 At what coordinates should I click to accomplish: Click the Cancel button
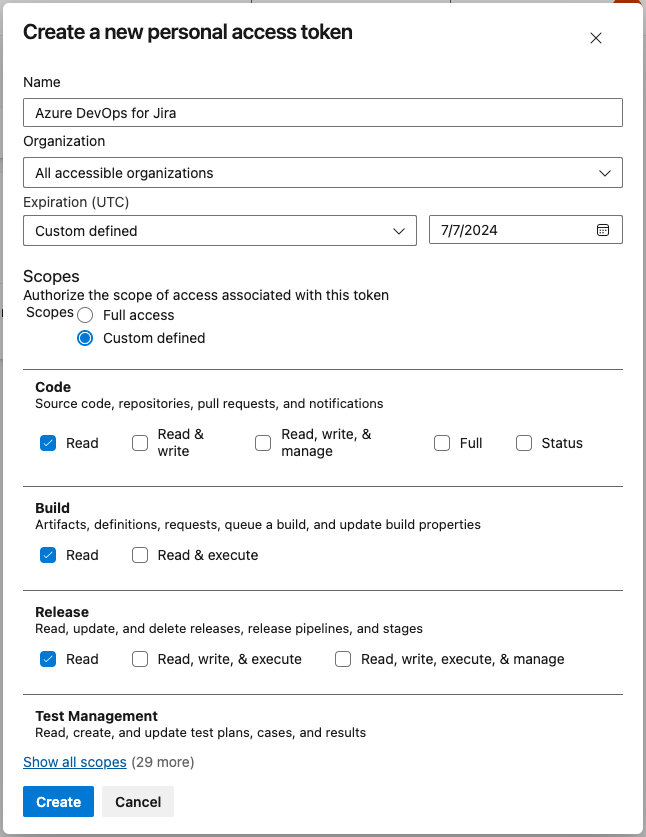(138, 802)
